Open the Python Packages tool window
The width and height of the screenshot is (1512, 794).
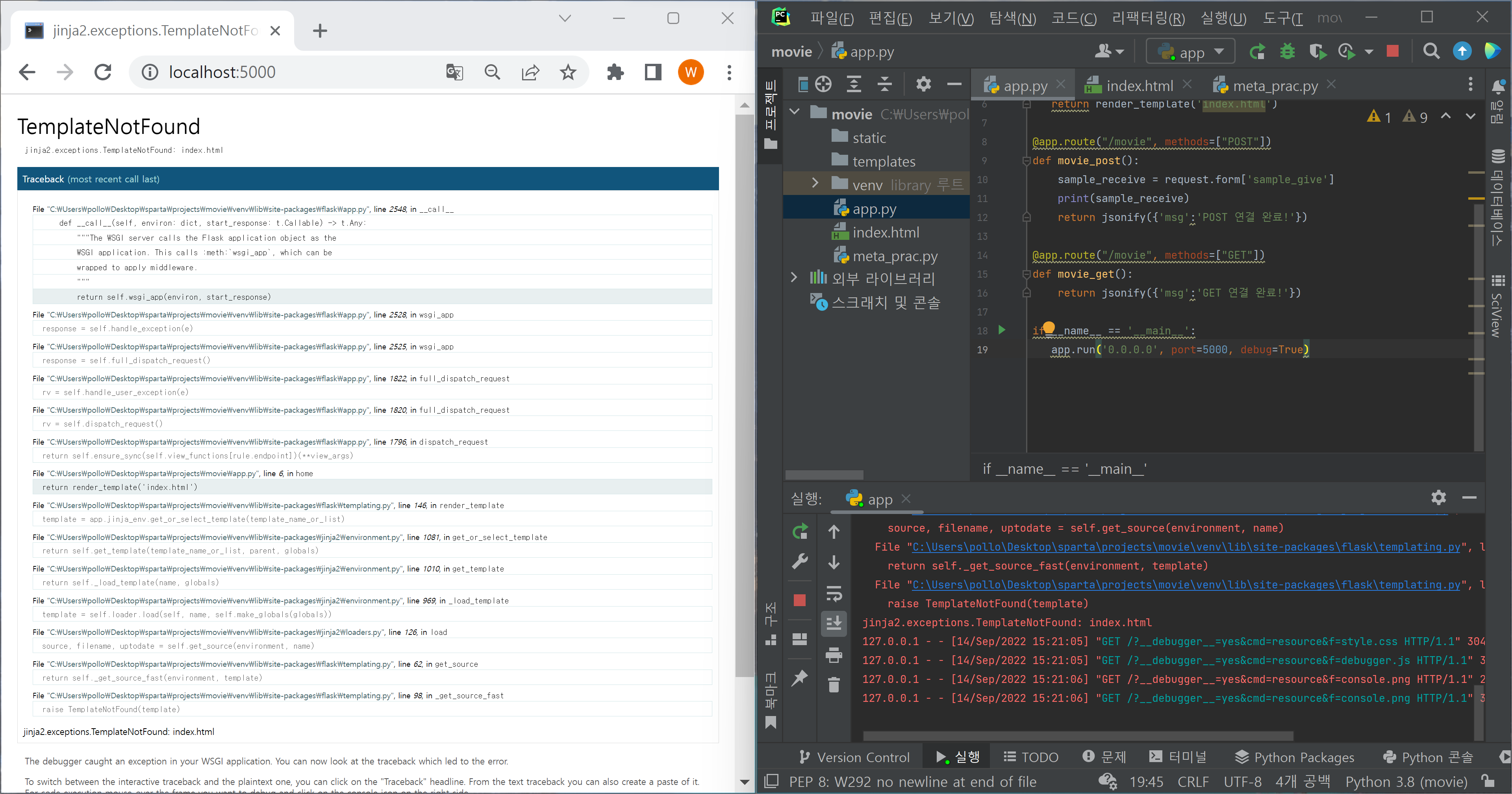[x=1295, y=757]
